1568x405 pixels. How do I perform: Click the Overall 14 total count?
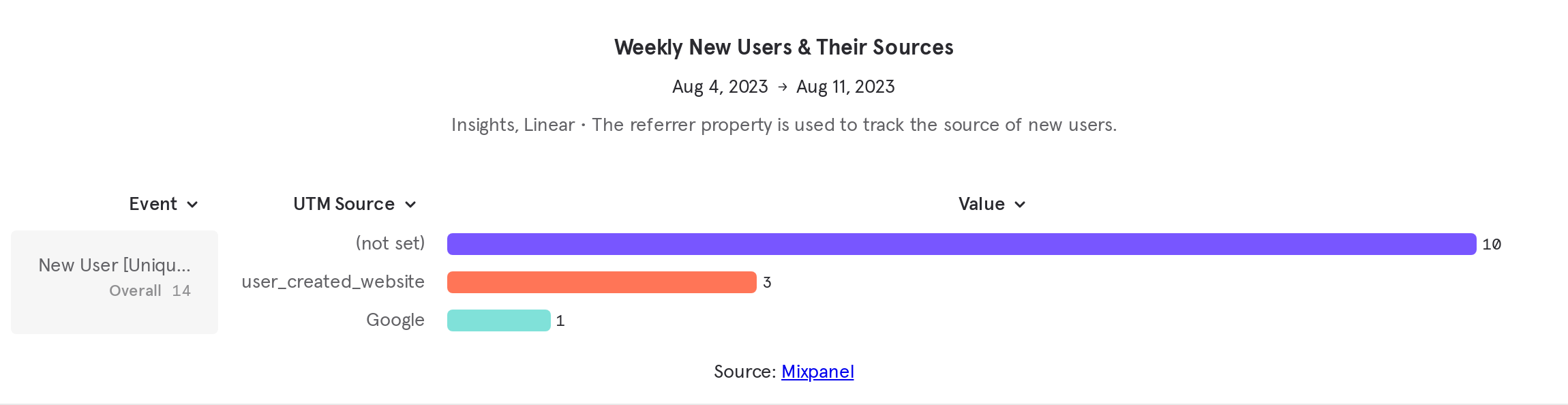pyautogui.click(x=150, y=290)
